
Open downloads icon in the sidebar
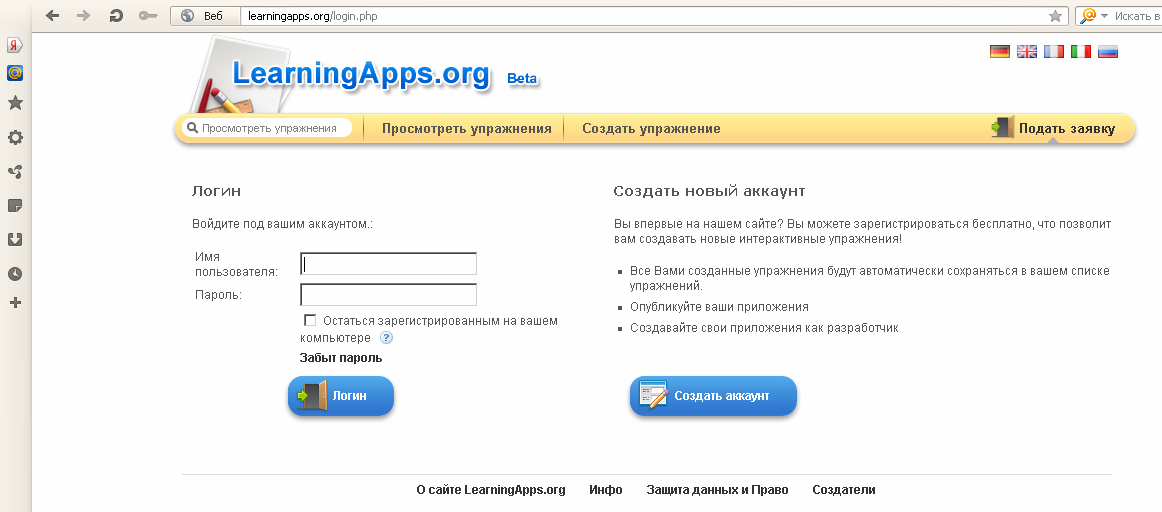click(15, 239)
